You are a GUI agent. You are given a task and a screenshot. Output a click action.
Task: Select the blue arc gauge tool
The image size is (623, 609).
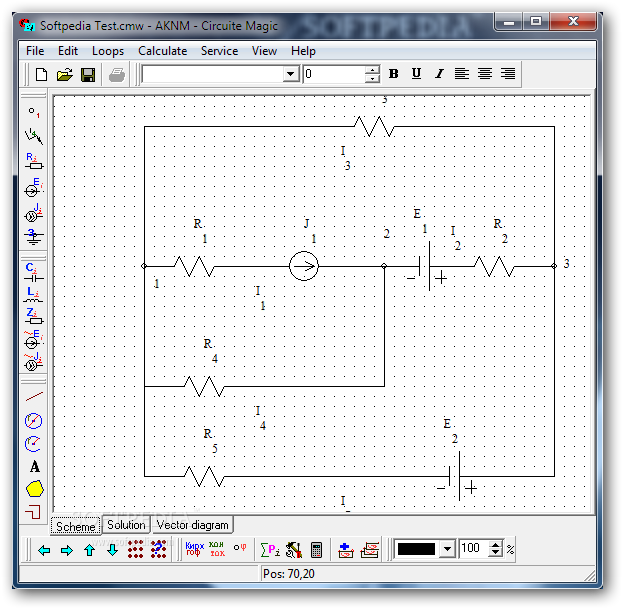click(x=34, y=444)
